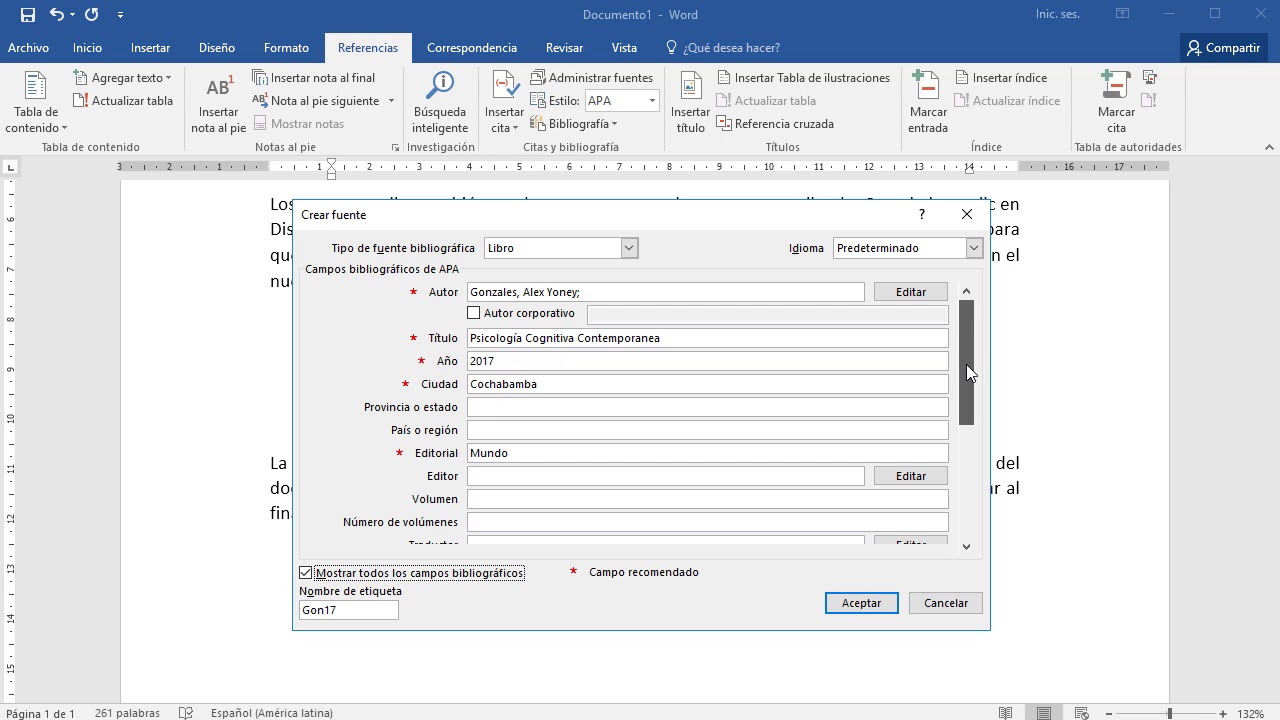This screenshot has height=720, width=1280.
Task: Click the Provincia o estado field
Action: point(707,407)
